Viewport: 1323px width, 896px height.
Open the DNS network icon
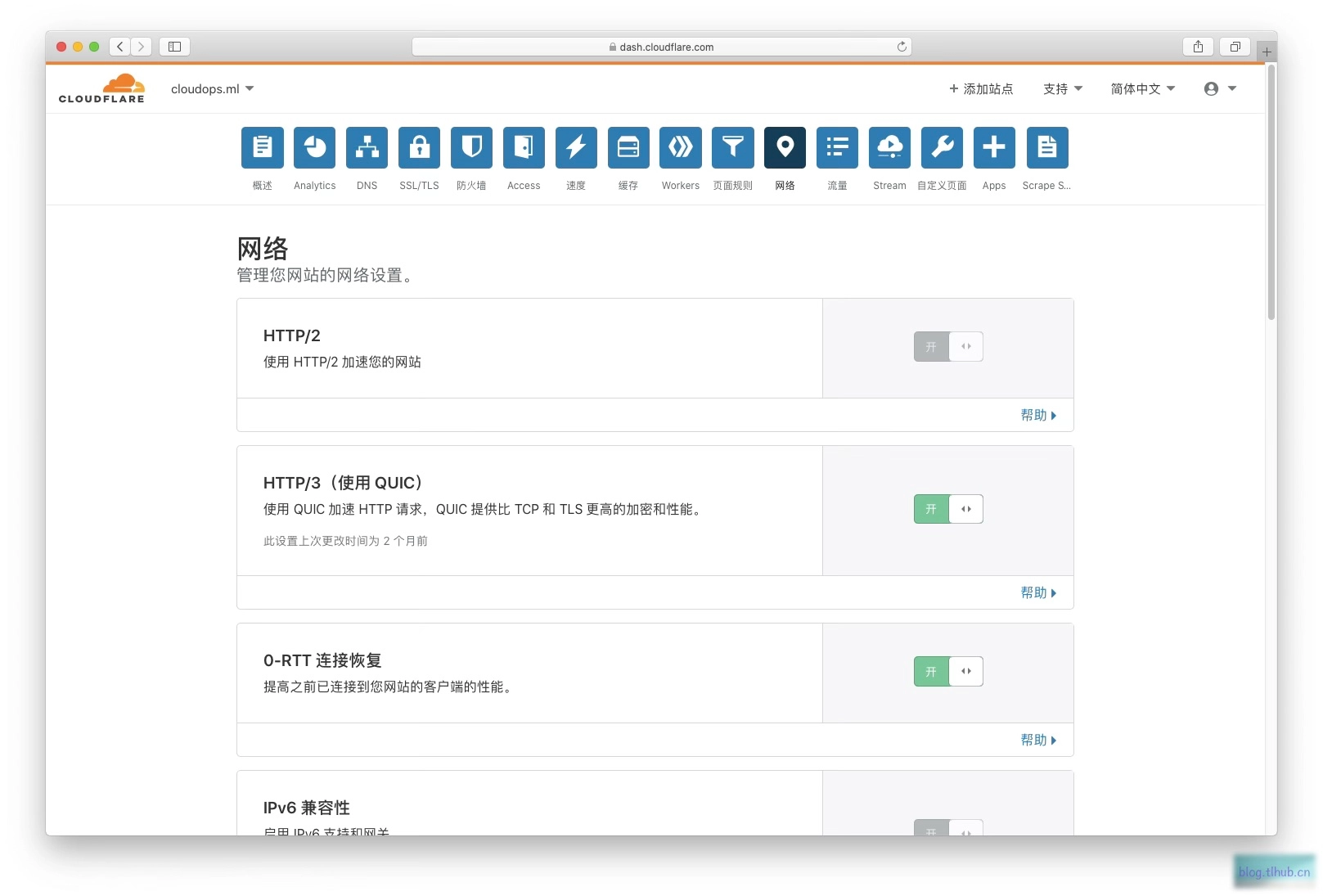coord(367,147)
